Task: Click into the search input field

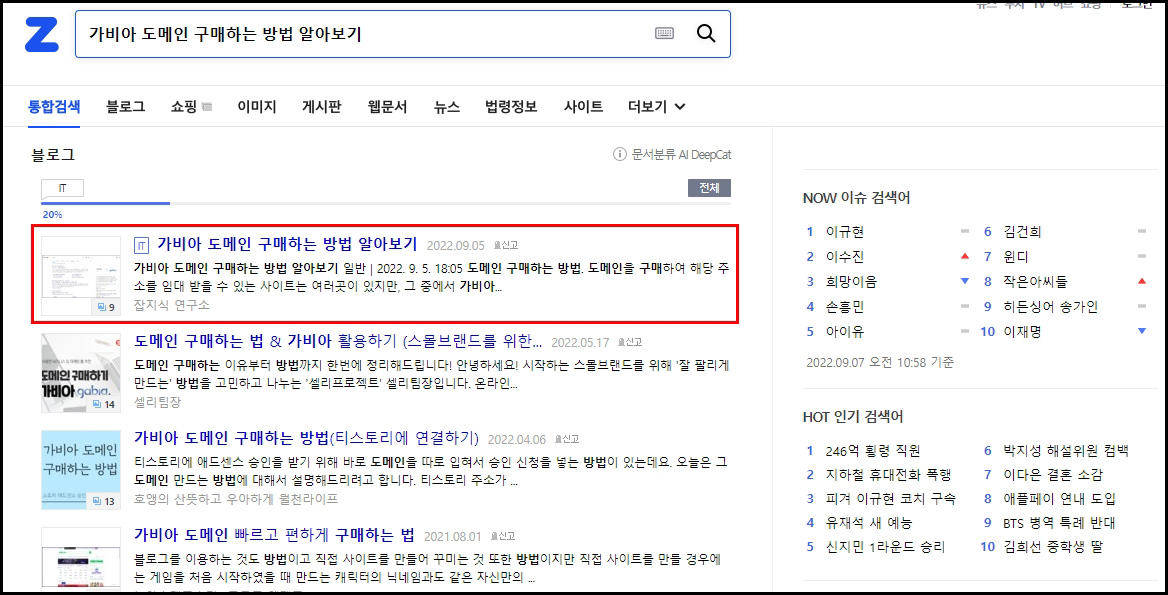Action: pos(365,34)
